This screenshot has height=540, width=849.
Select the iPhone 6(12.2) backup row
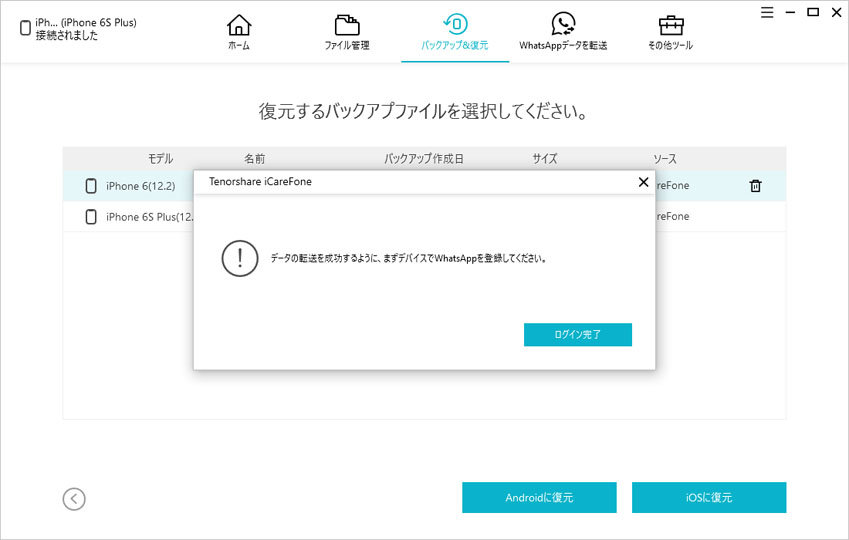tap(424, 186)
